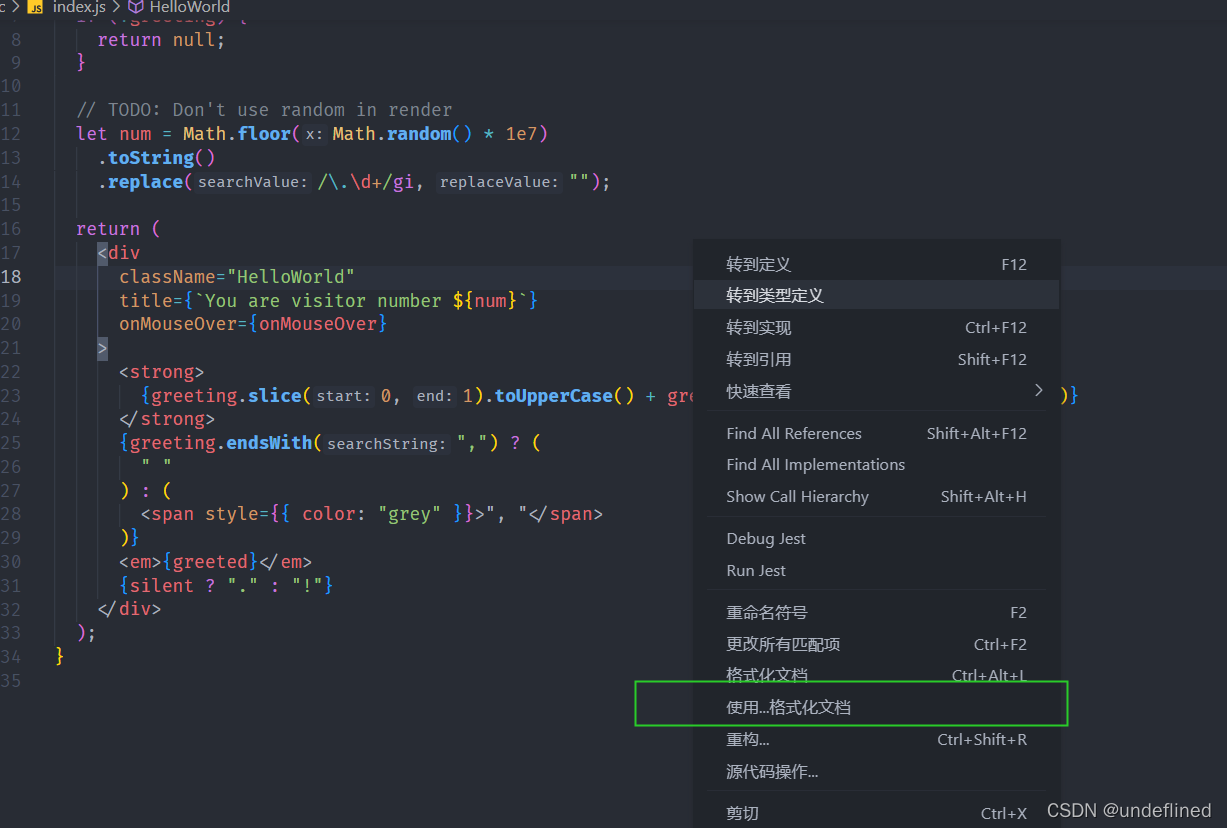1227x828 pixels.
Task: Click the title template string line
Action: pos(329,300)
